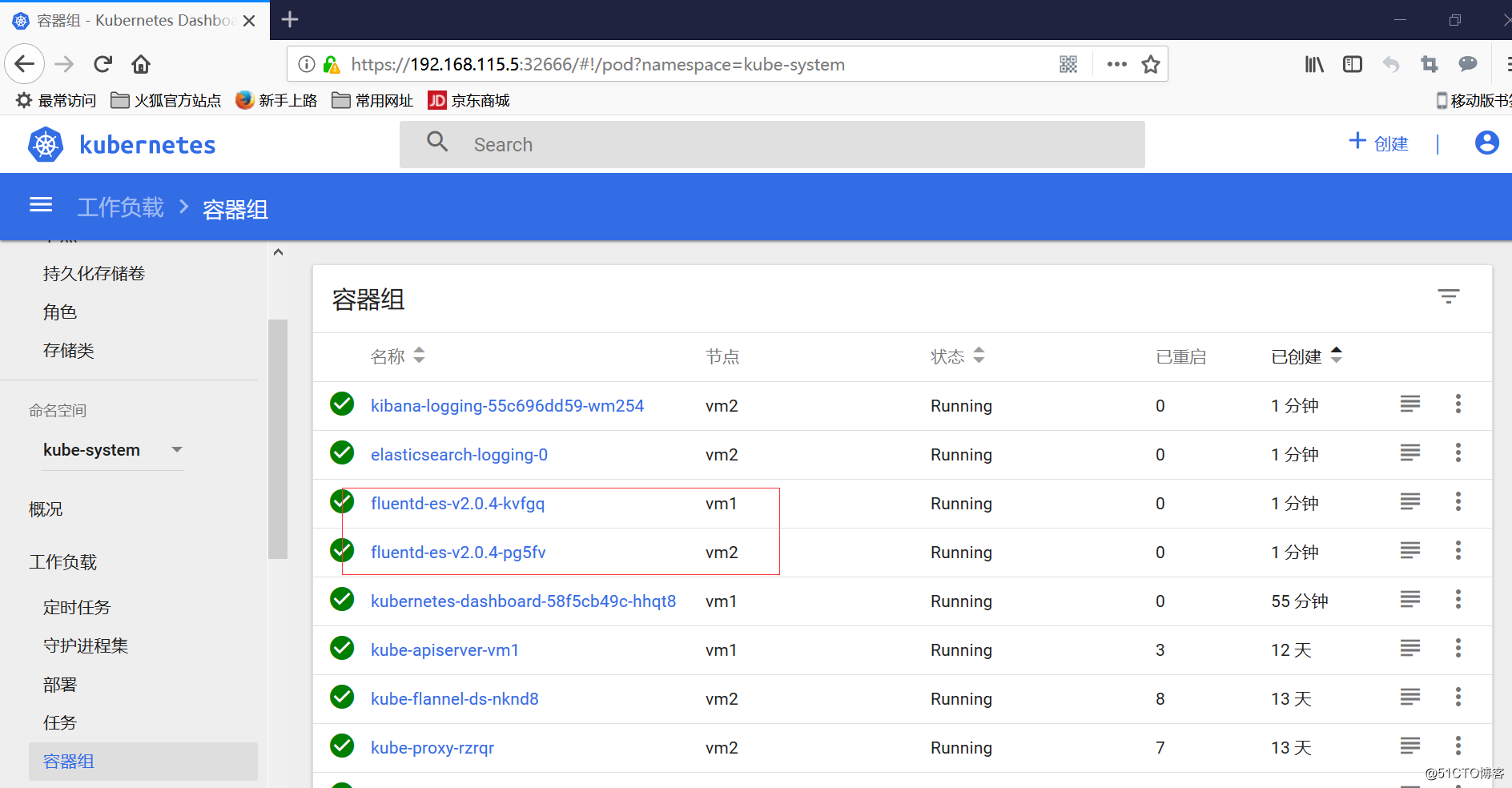Open the 常用网址 bookmarks folder
The width and height of the screenshot is (1512, 788).
click(x=373, y=100)
